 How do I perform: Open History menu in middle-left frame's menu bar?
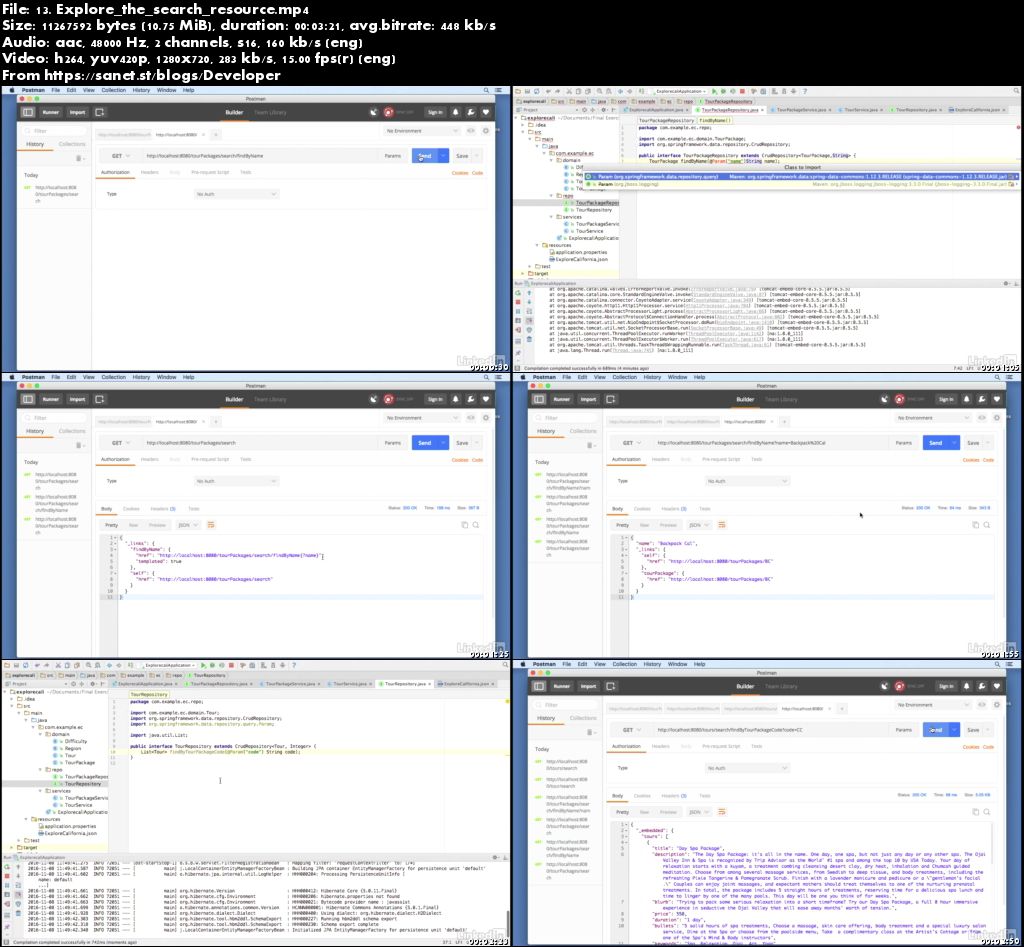[141, 377]
